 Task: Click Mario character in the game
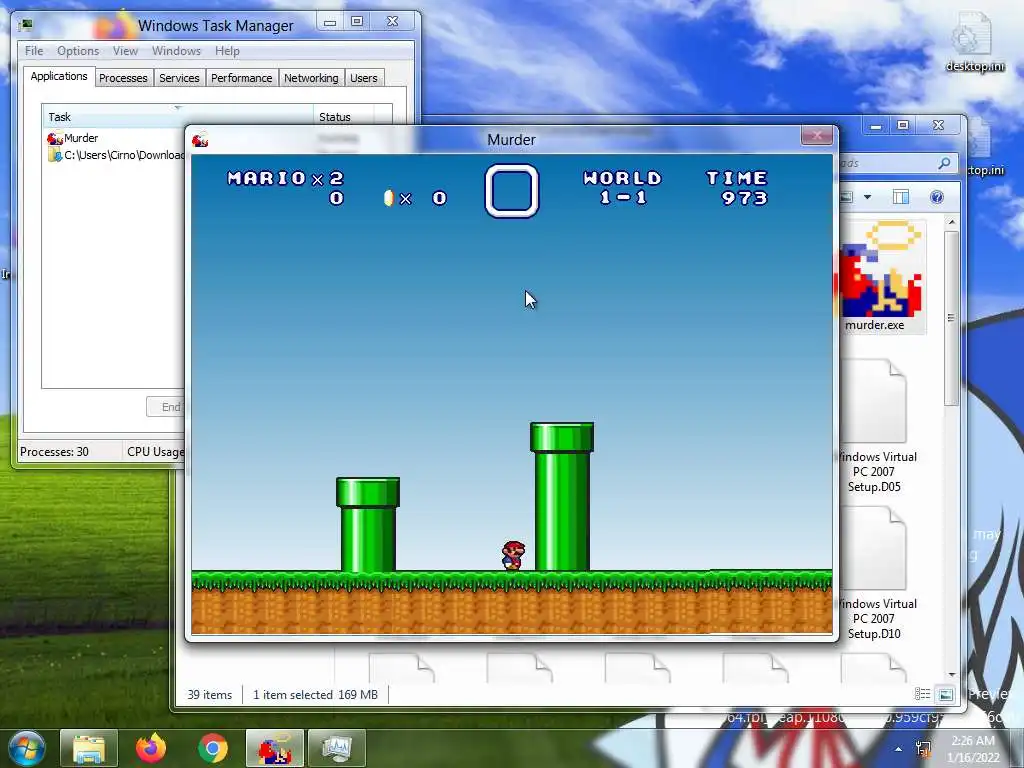[513, 556]
